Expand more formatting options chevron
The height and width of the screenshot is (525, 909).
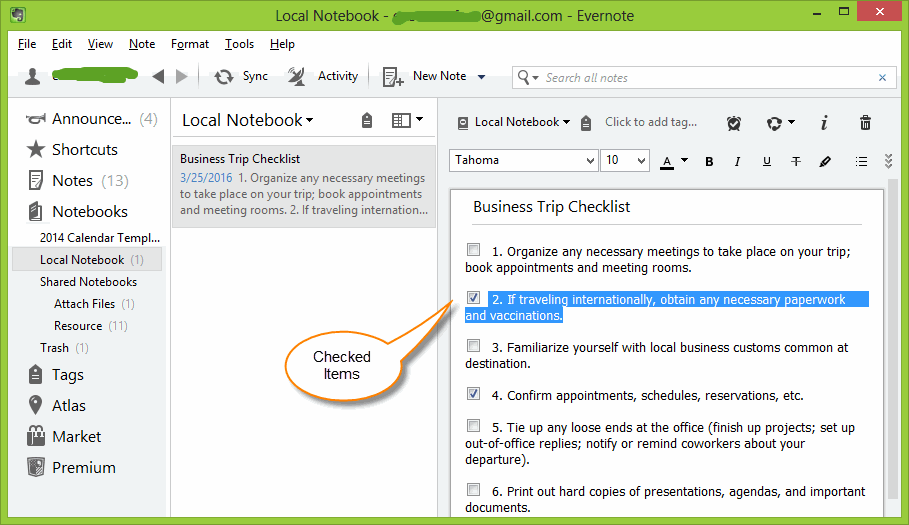[x=888, y=161]
